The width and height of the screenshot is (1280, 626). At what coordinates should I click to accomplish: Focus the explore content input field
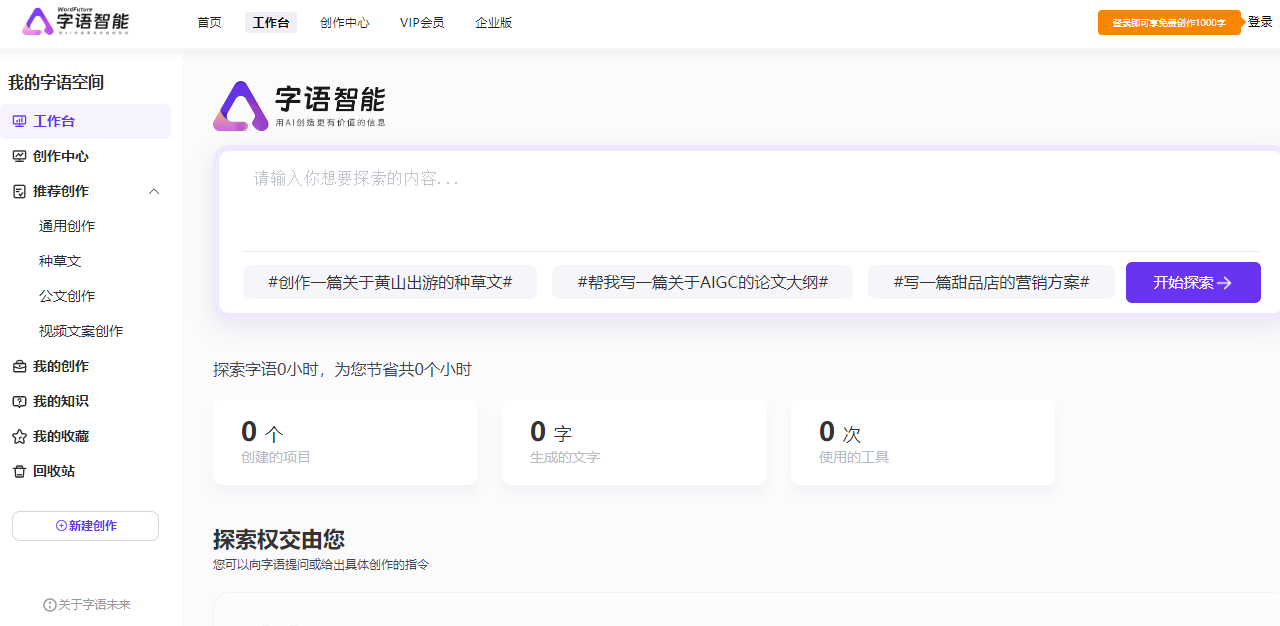(740, 200)
